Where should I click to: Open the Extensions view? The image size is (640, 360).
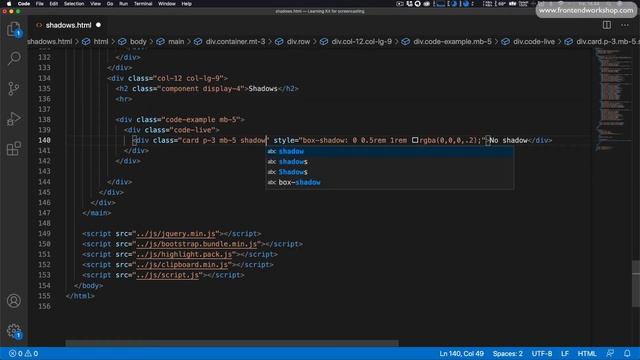(14, 149)
